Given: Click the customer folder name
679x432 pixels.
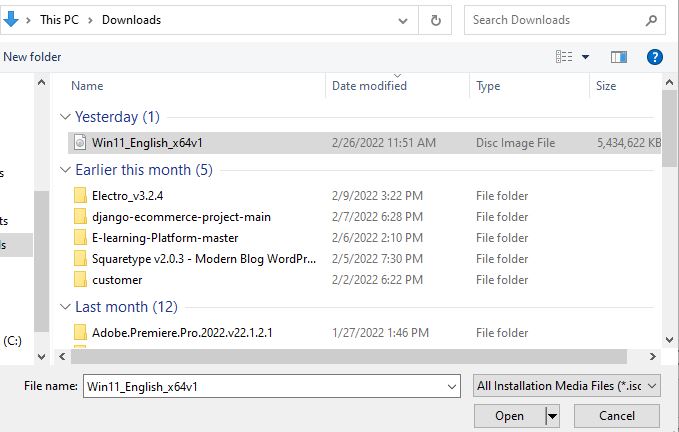Looking at the screenshot, I should 117,280.
